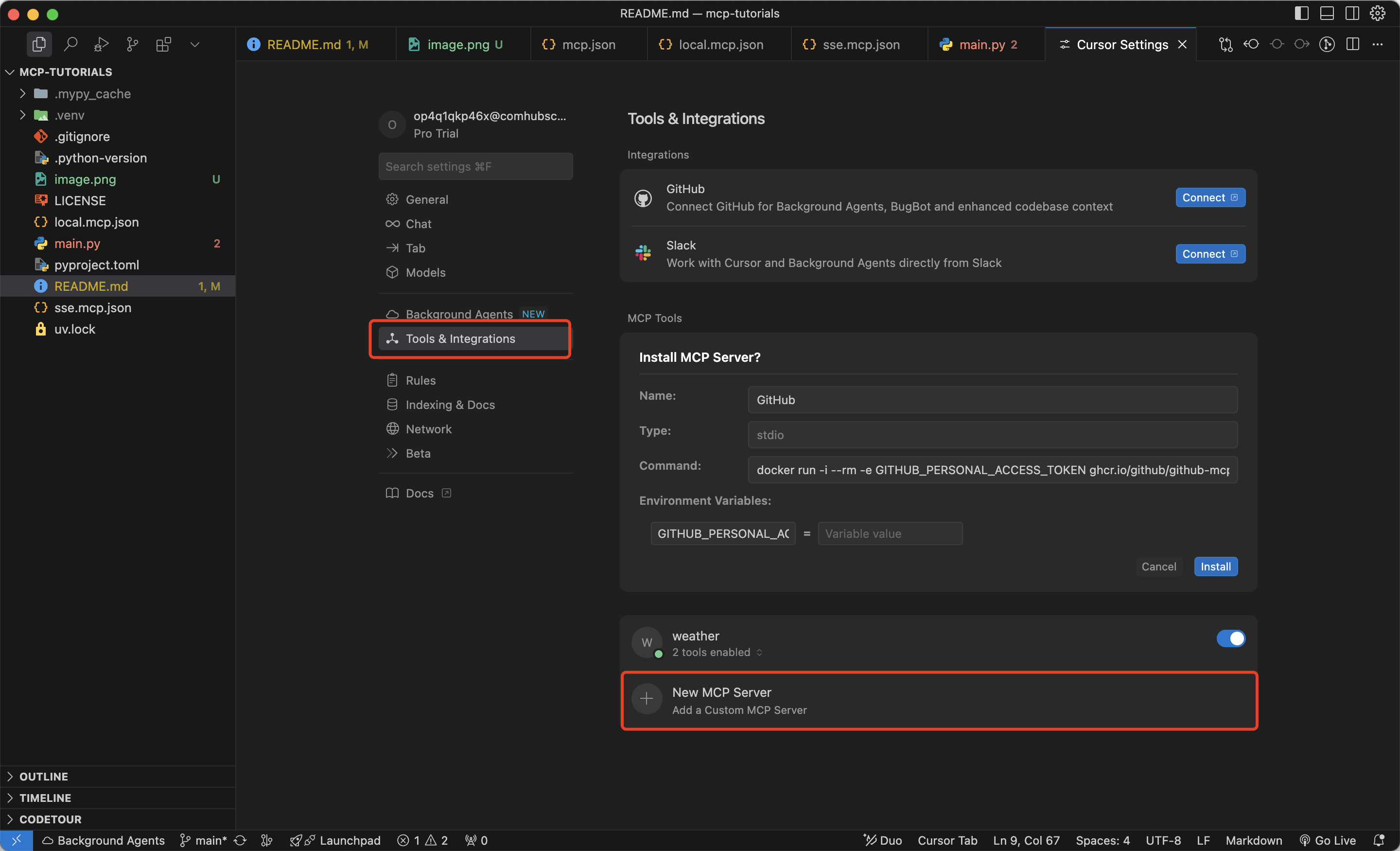The height and width of the screenshot is (851, 1400).
Task: Expand weather's 2 tools enabled list
Action: [x=717, y=653]
